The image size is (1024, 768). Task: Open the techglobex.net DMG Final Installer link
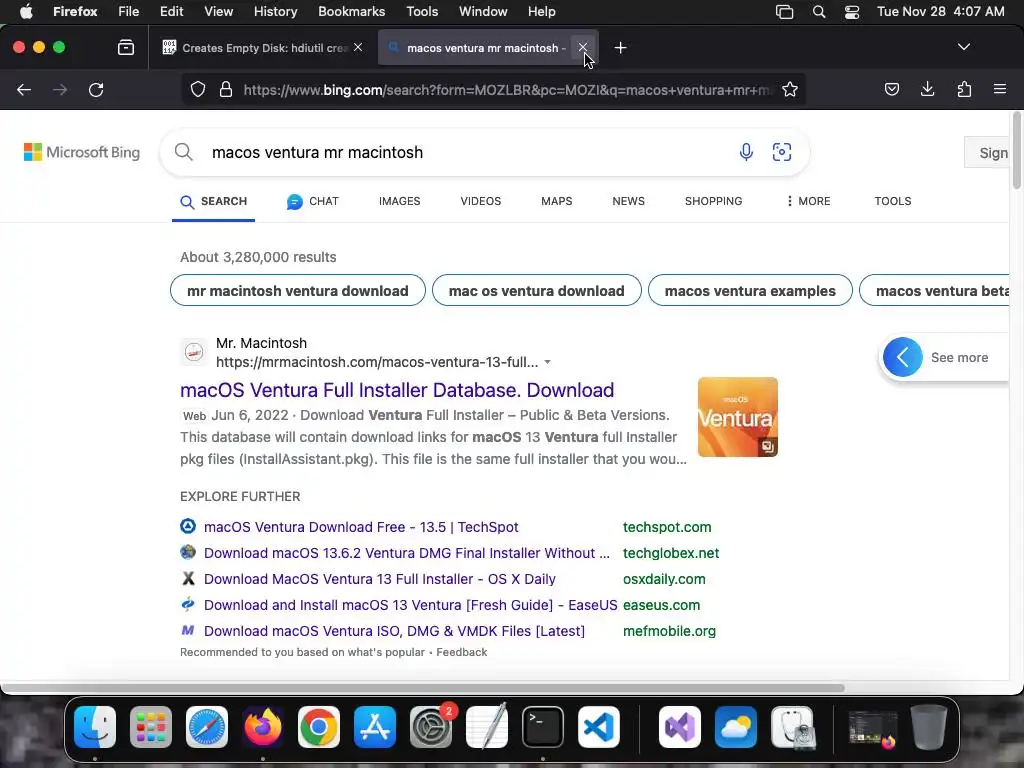407,553
